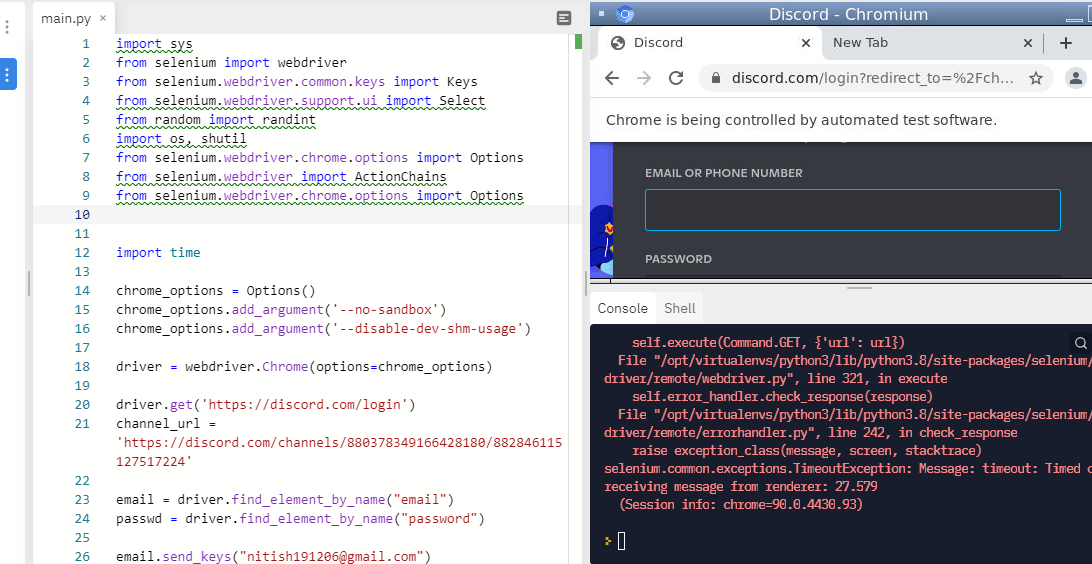Click 'raise exception_class' traceback line
1092x564 pixels.
807,451
